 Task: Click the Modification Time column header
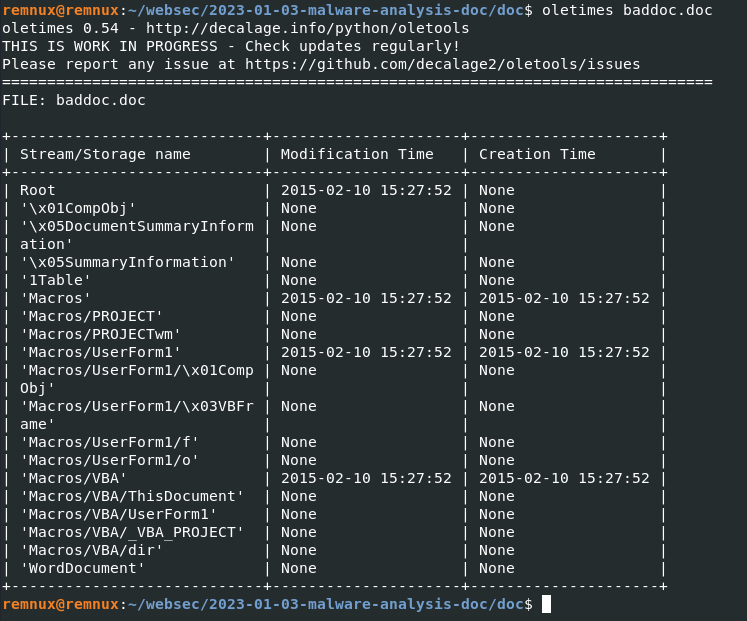pyautogui.click(x=357, y=154)
